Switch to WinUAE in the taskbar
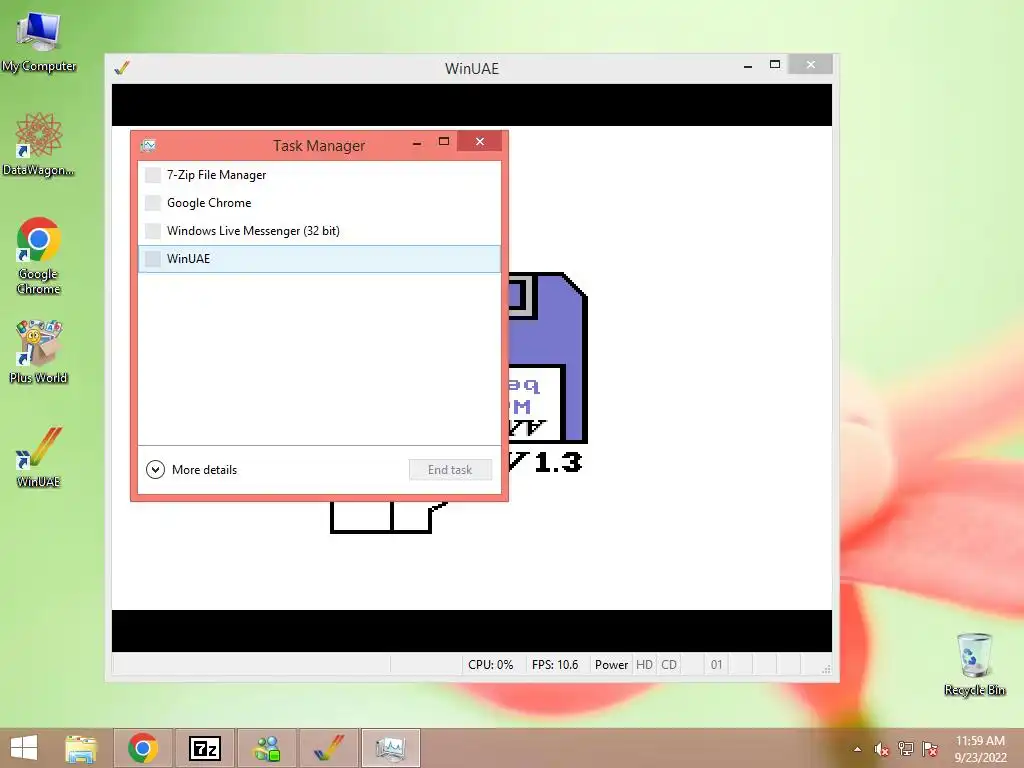Image resolution: width=1024 pixels, height=768 pixels. click(328, 748)
